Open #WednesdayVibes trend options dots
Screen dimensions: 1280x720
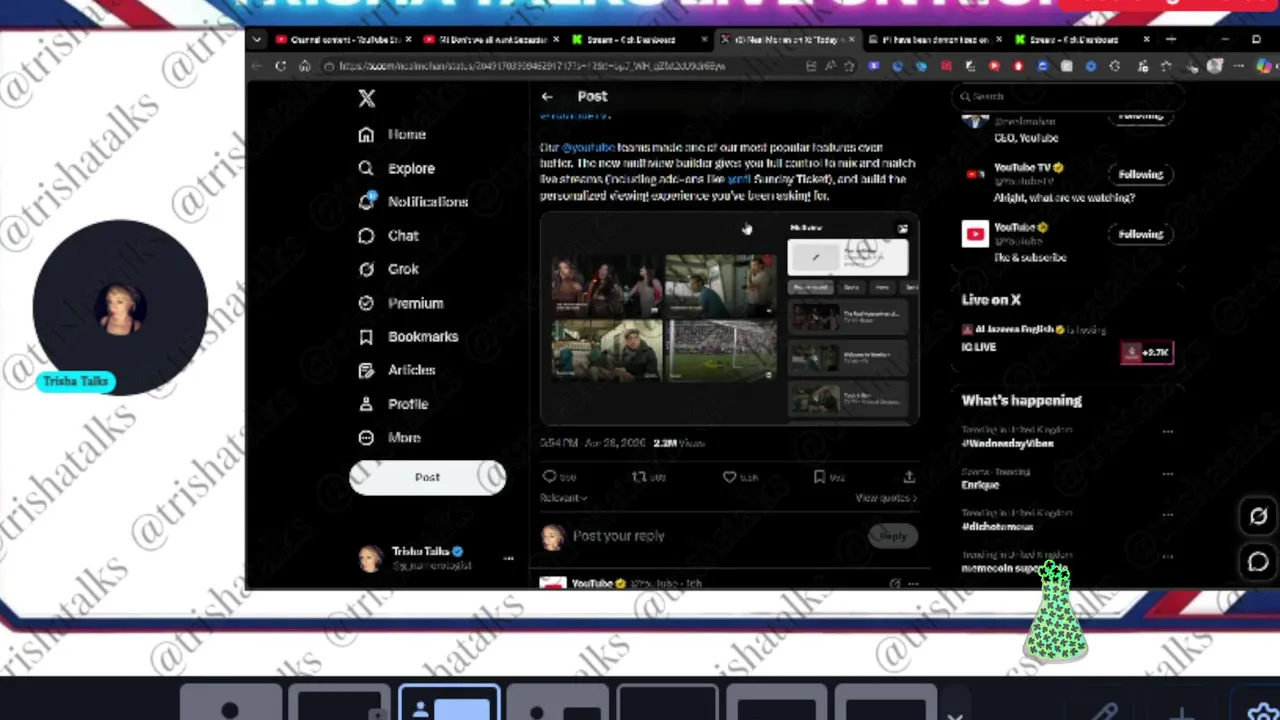(1167, 432)
